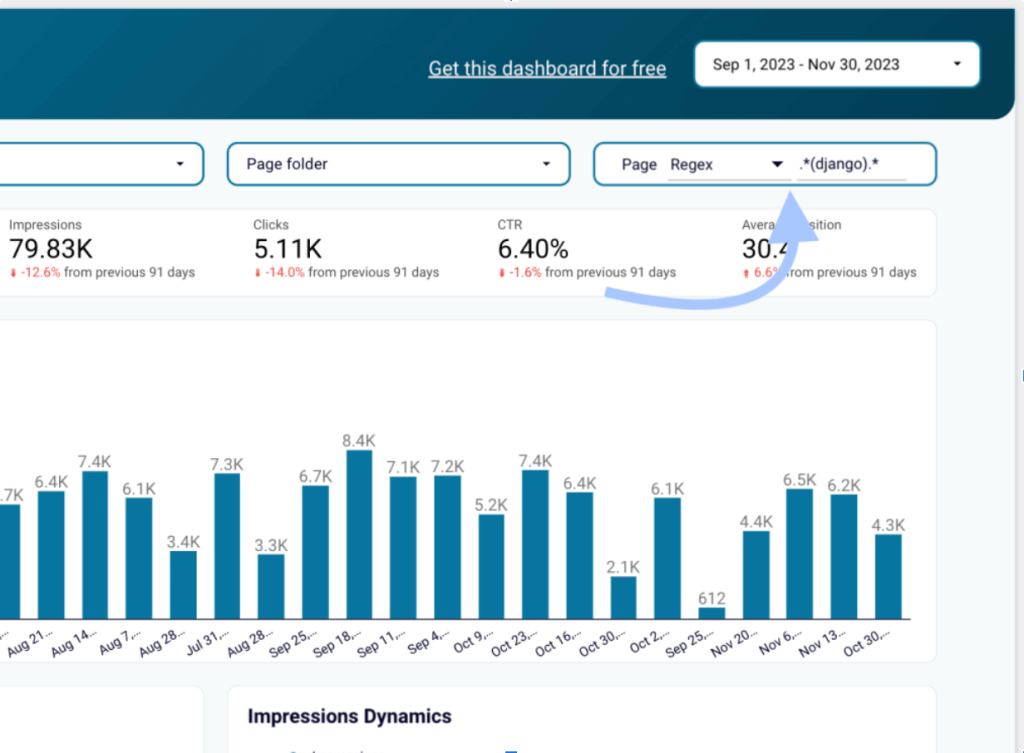Click the tallest bar labeled 8.4K
This screenshot has height=753, width=1024.
coord(359,535)
